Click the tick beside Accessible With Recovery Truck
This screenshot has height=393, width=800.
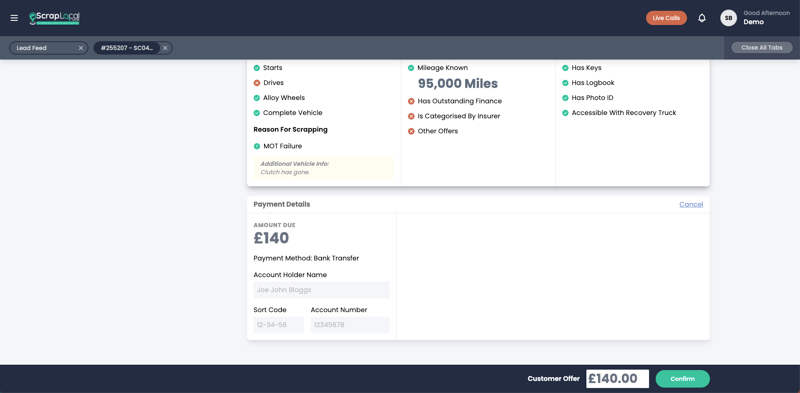pos(565,113)
